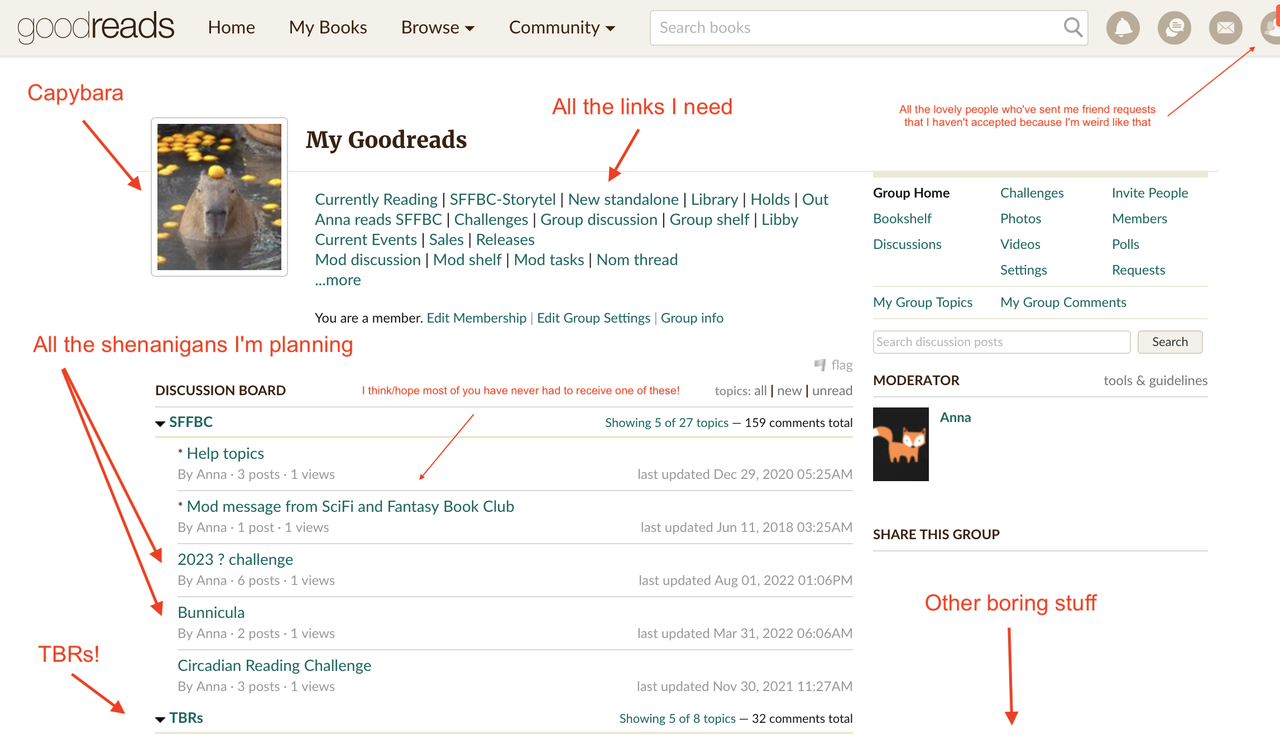Open the Sales link
This screenshot has height=739, width=1280.
pyautogui.click(x=446, y=239)
